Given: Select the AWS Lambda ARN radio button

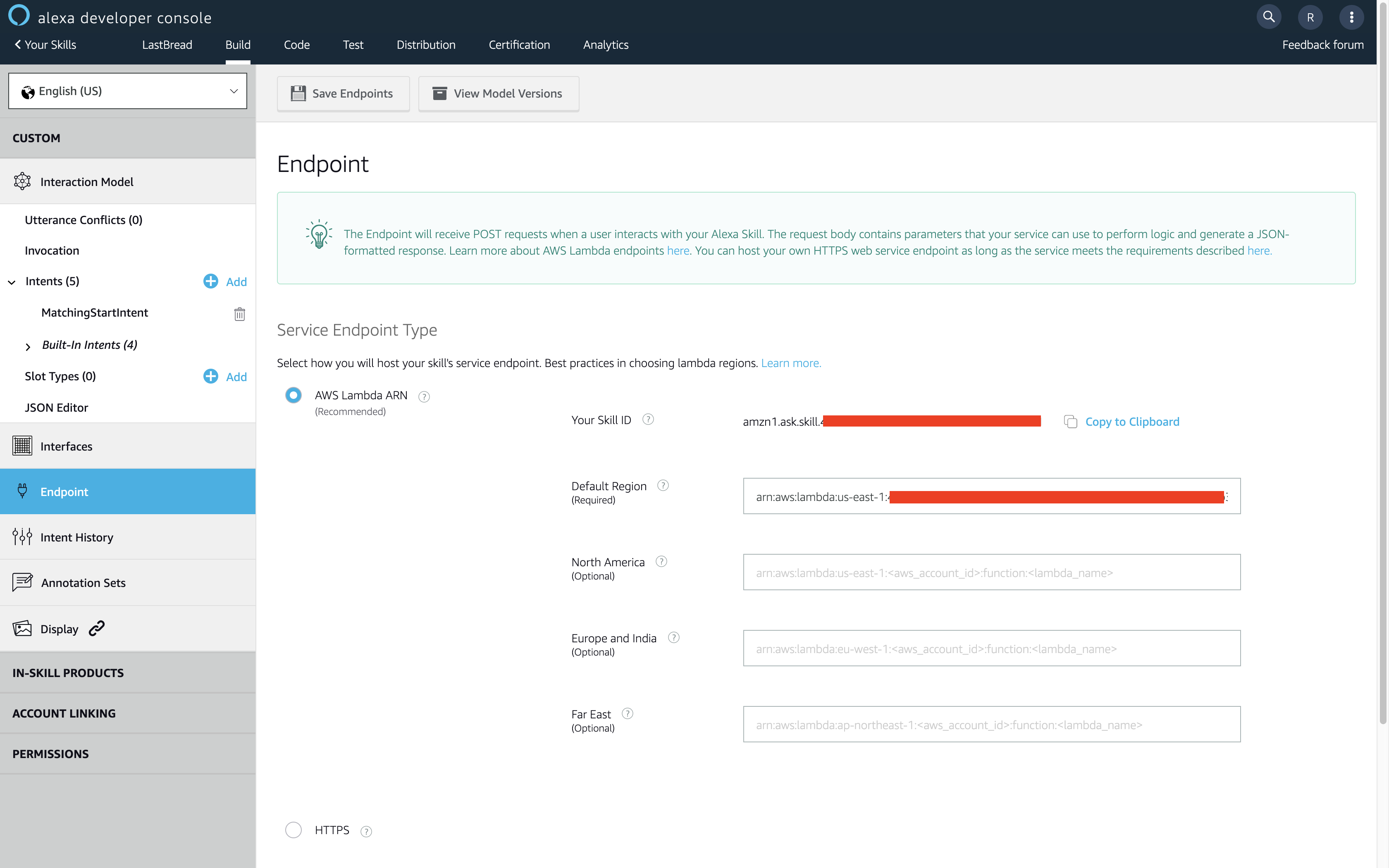Looking at the screenshot, I should tap(293, 395).
